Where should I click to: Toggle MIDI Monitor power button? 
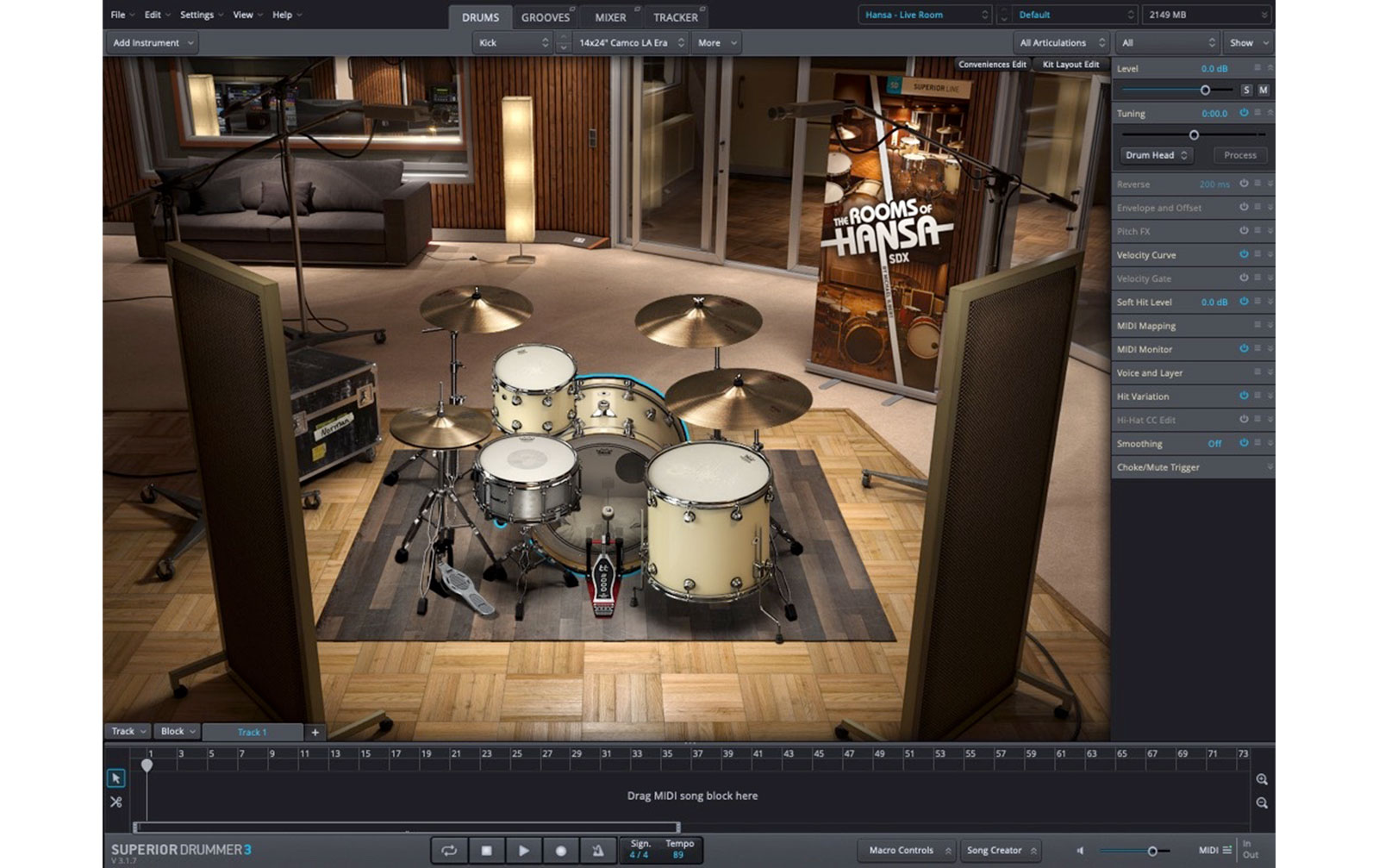[x=1244, y=349]
